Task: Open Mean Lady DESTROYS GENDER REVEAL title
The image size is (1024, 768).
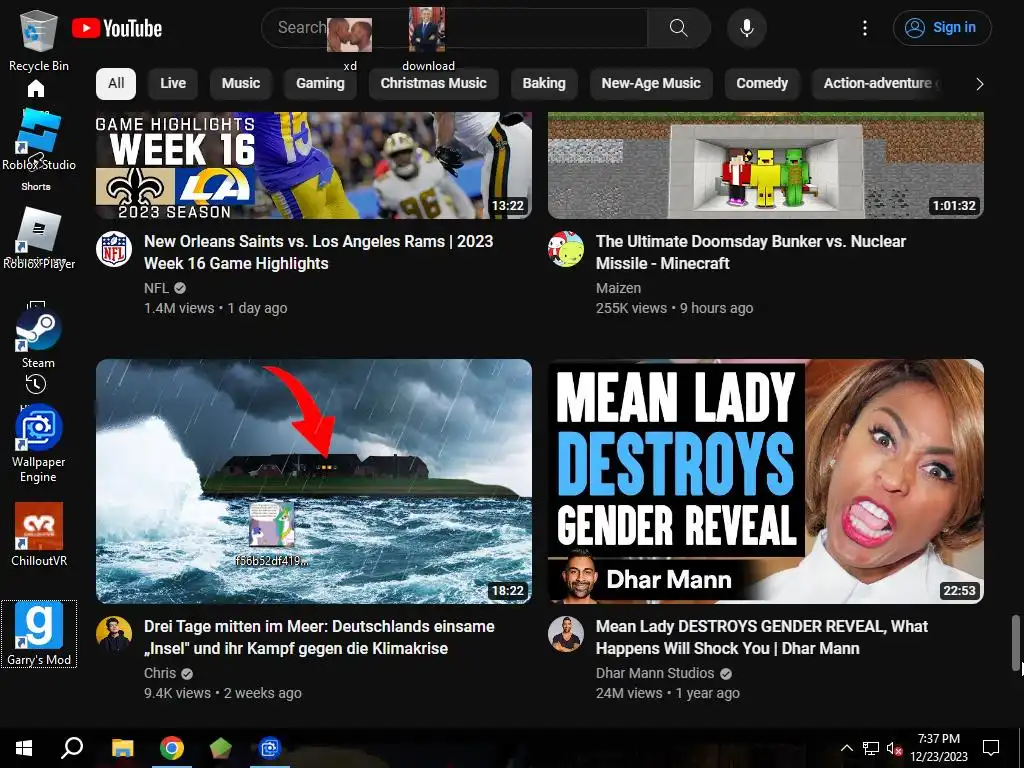Action: tap(761, 637)
